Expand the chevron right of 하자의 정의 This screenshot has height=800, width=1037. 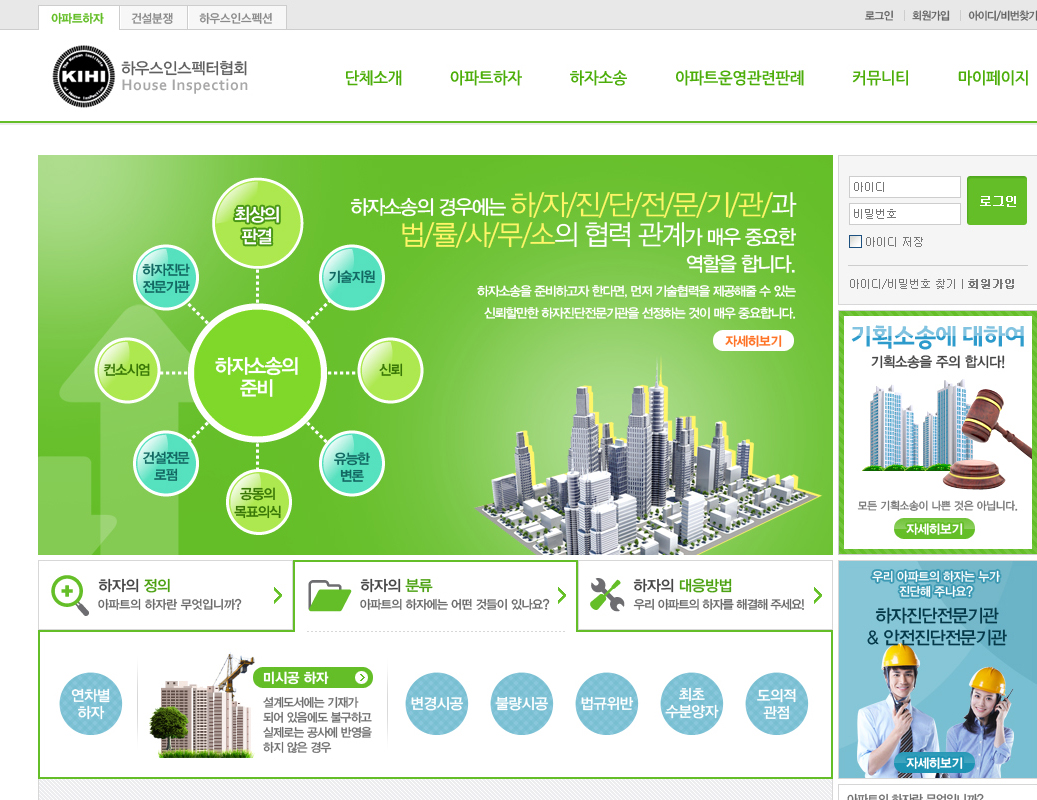point(278,595)
